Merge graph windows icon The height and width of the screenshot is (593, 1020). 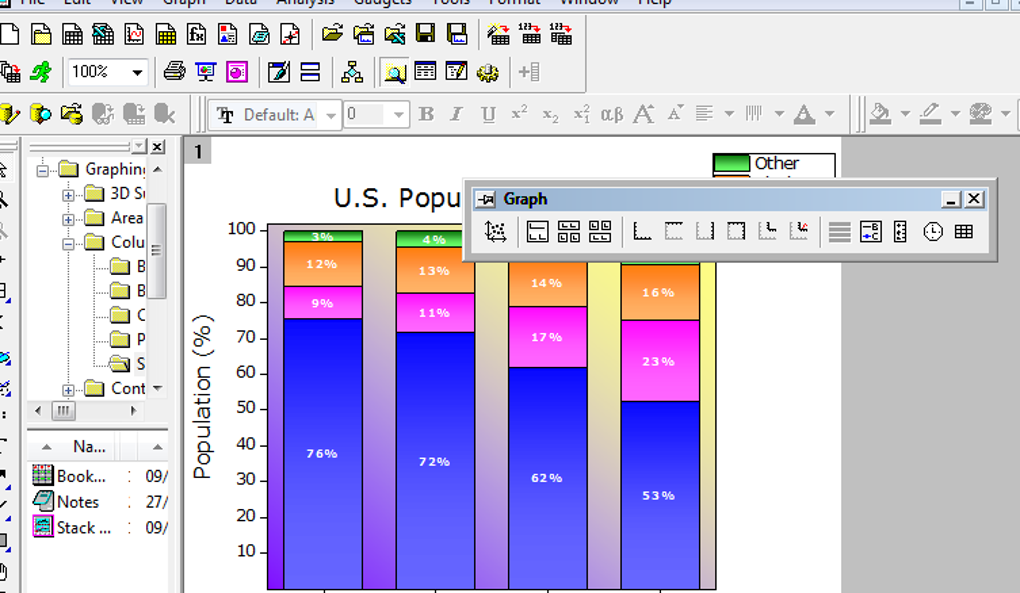600,231
